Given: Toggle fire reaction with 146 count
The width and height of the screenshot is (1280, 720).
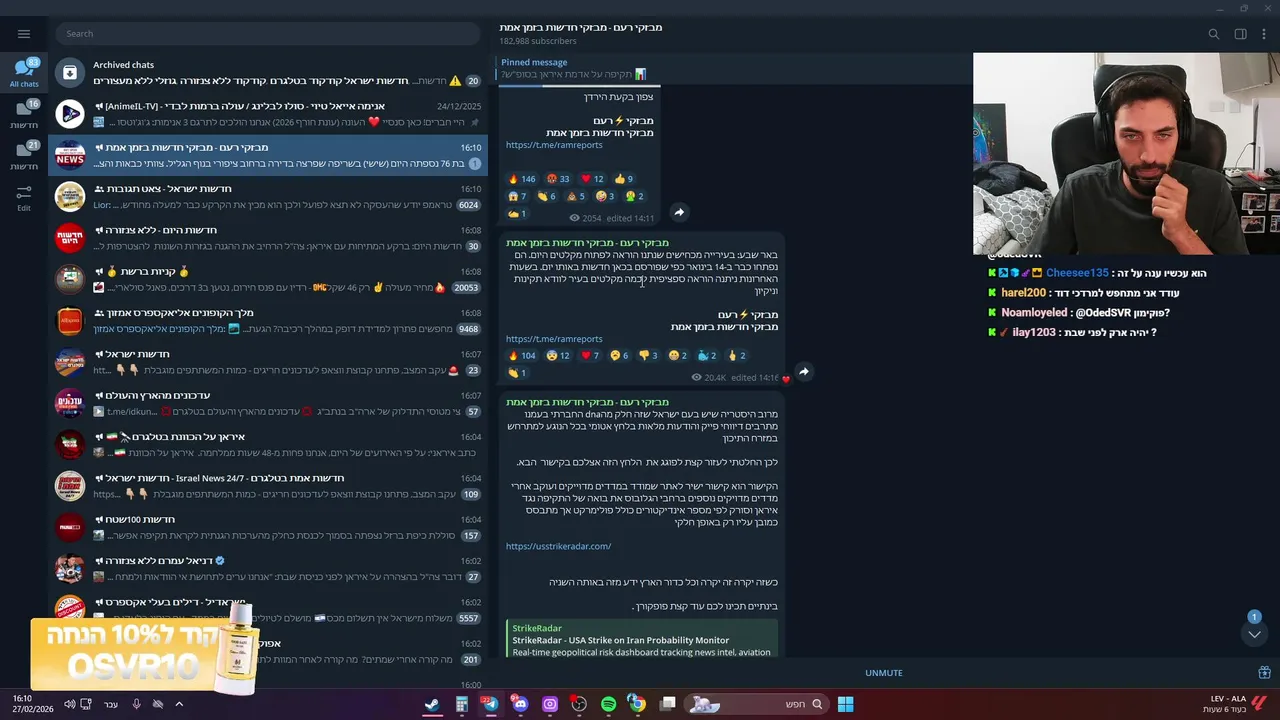Looking at the screenshot, I should click(x=522, y=179).
